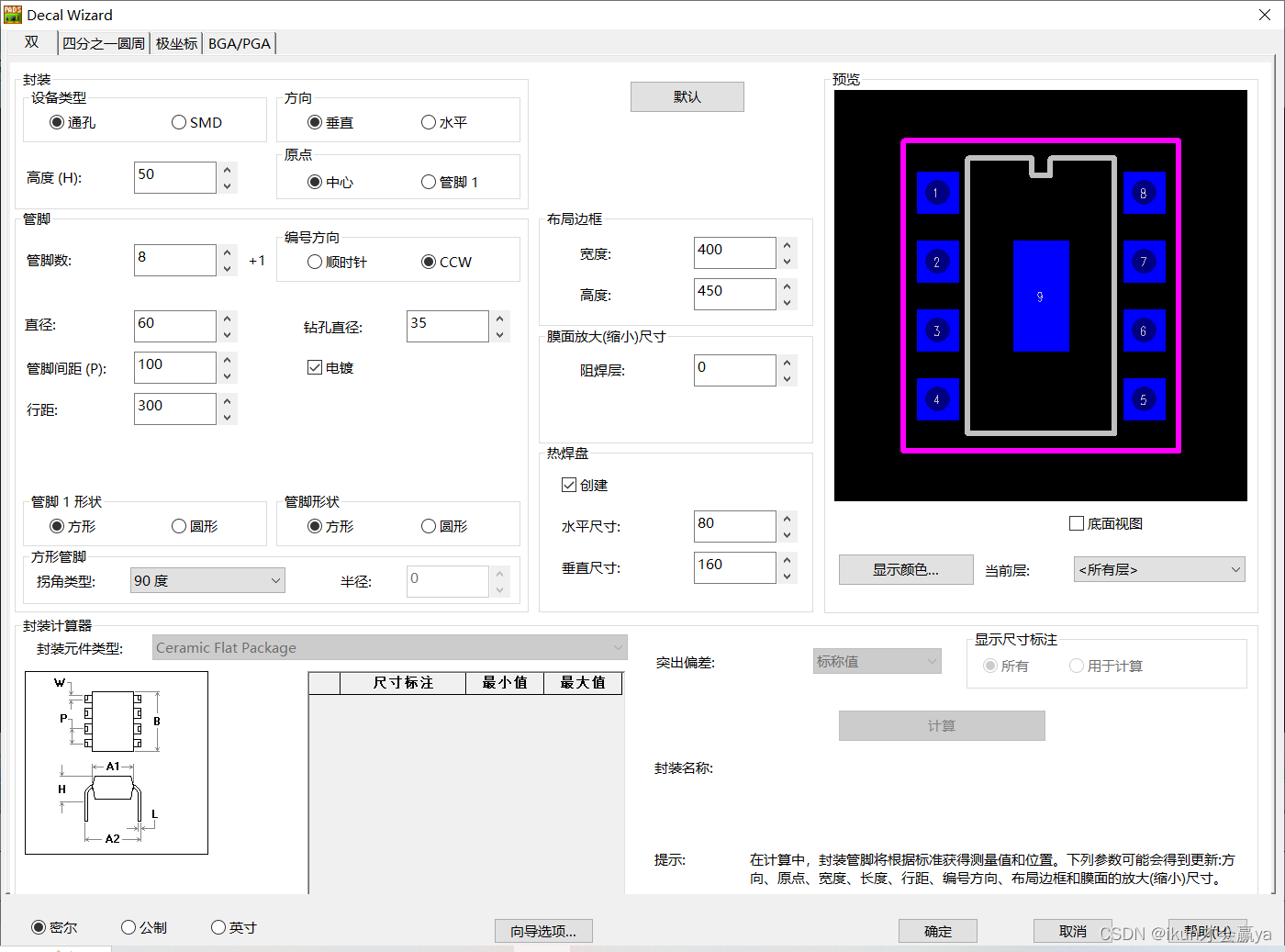Set origin to 管脚 1
The width and height of the screenshot is (1285, 952).
click(x=428, y=181)
